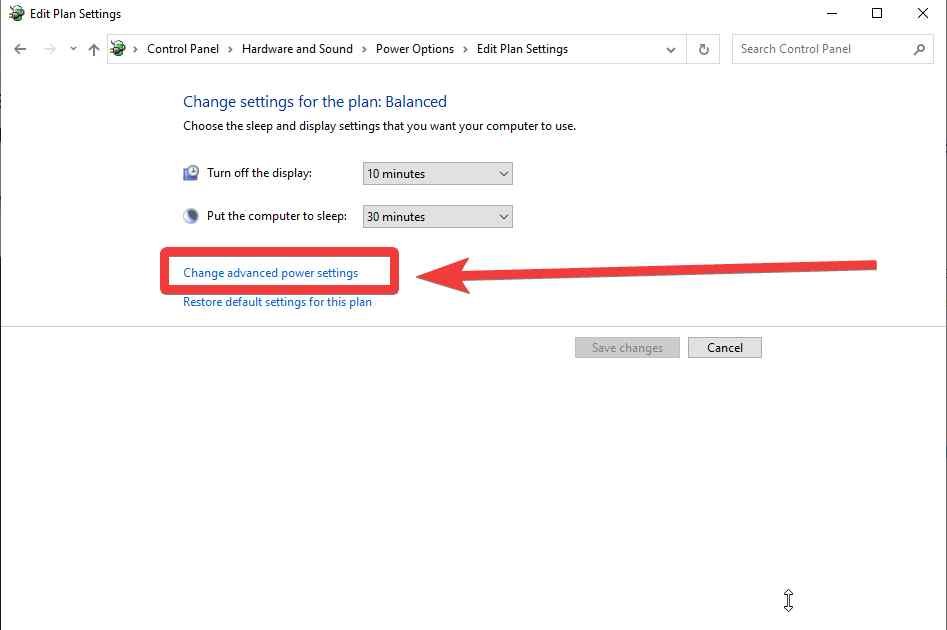Go back using the back arrow
Viewport: 947px width, 630px height.
(20, 49)
